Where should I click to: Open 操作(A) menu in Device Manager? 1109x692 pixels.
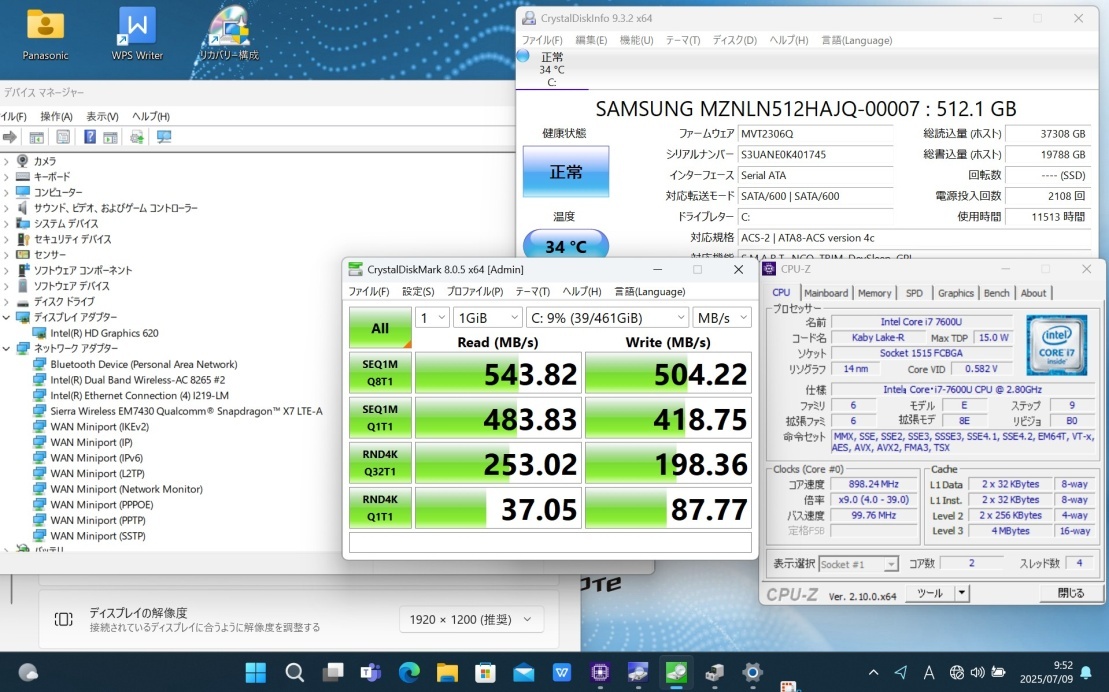point(57,116)
